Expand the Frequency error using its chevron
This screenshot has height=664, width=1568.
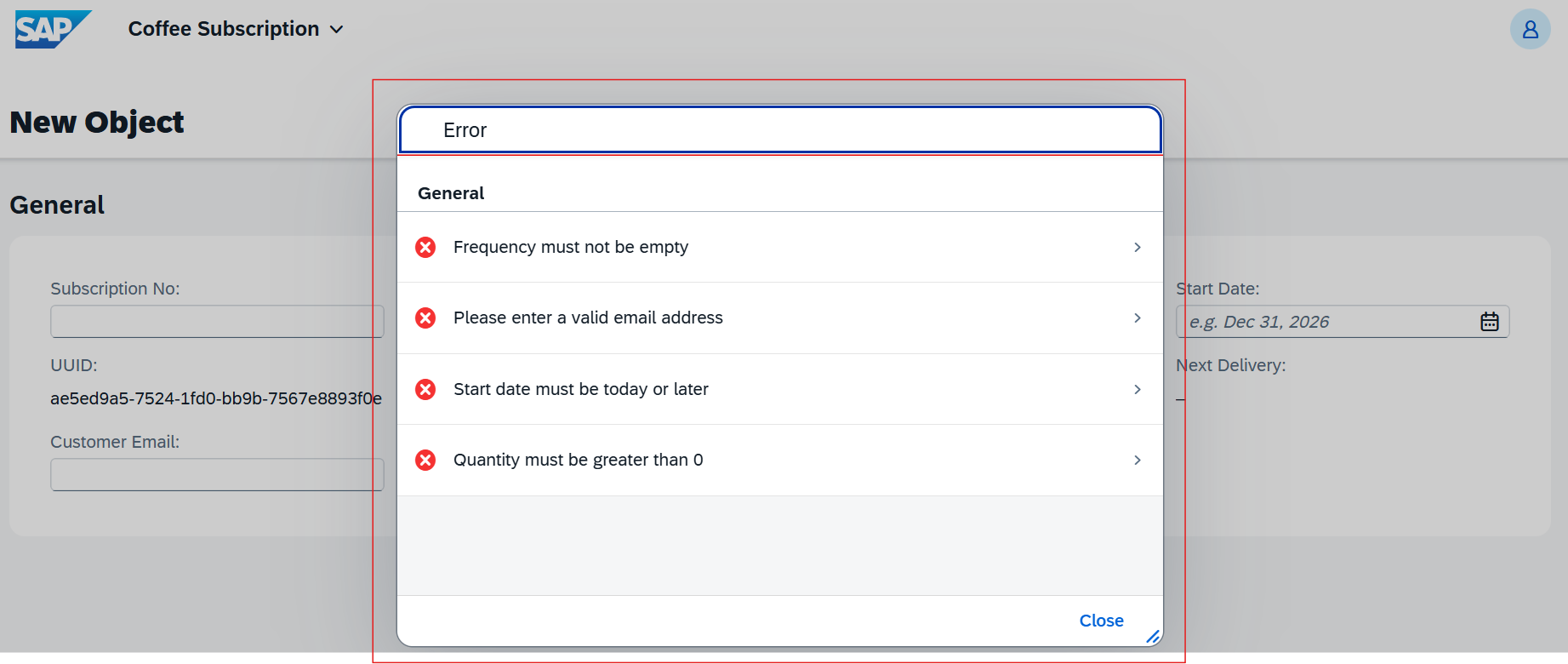(1138, 248)
